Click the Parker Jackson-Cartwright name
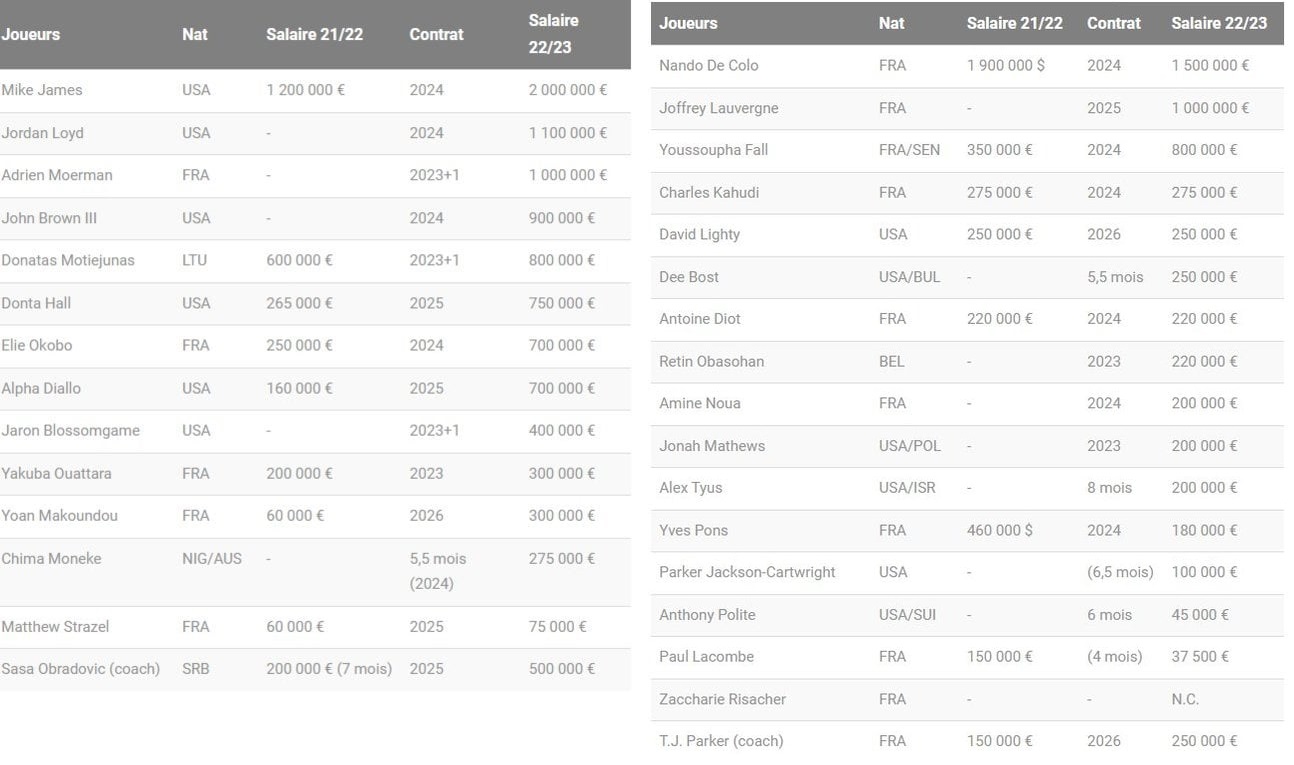The height and width of the screenshot is (765, 1294). (x=747, y=572)
